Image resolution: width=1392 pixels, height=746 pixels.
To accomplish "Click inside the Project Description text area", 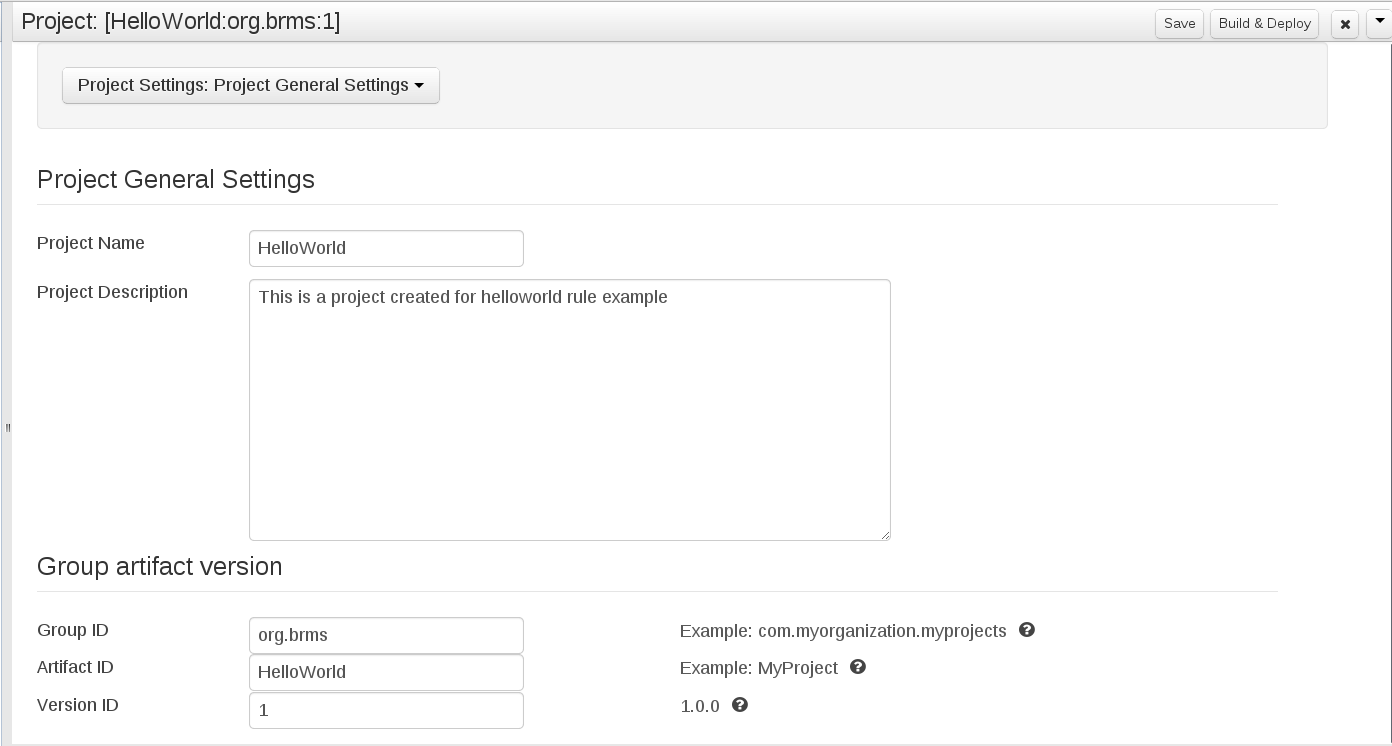I will [569, 410].
